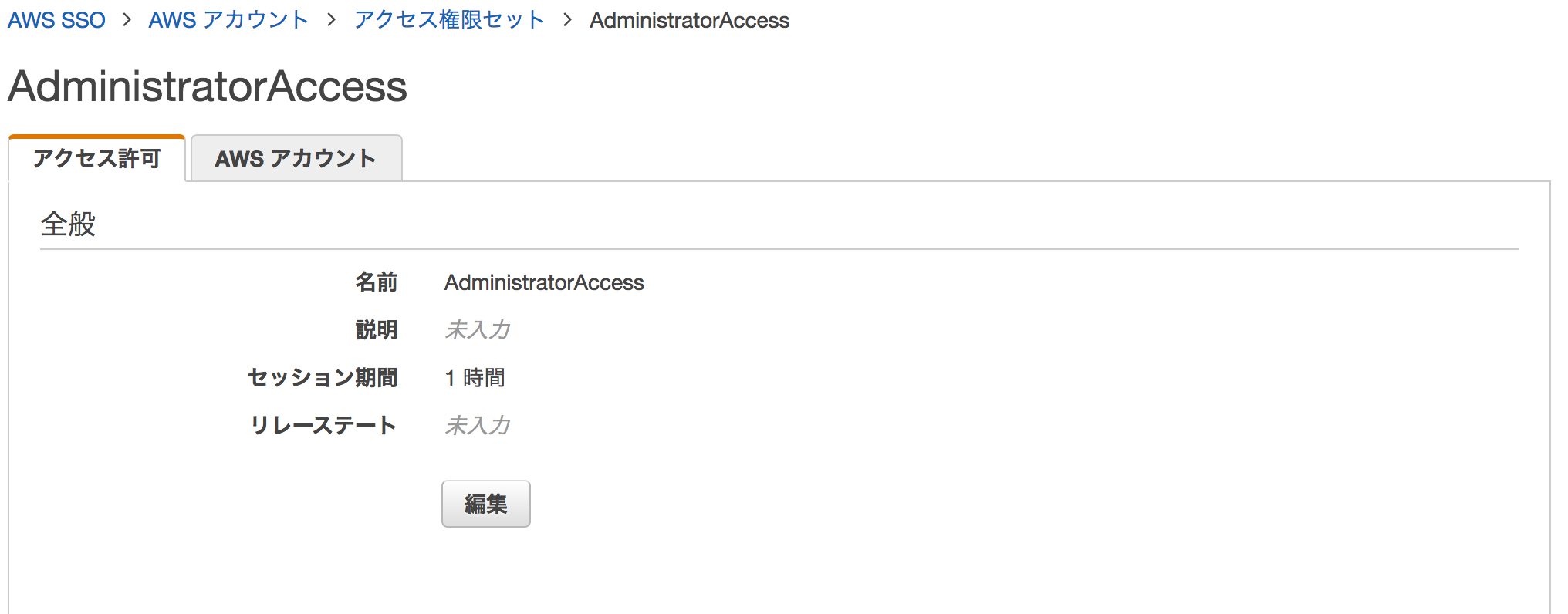Image resolution: width=1568 pixels, height=614 pixels.
Task: Click the AdministratorAccess value beside 名前
Action: click(544, 283)
